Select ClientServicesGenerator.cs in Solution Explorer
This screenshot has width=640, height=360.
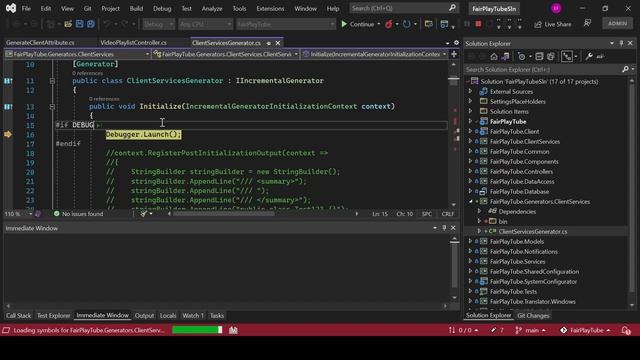click(x=533, y=231)
